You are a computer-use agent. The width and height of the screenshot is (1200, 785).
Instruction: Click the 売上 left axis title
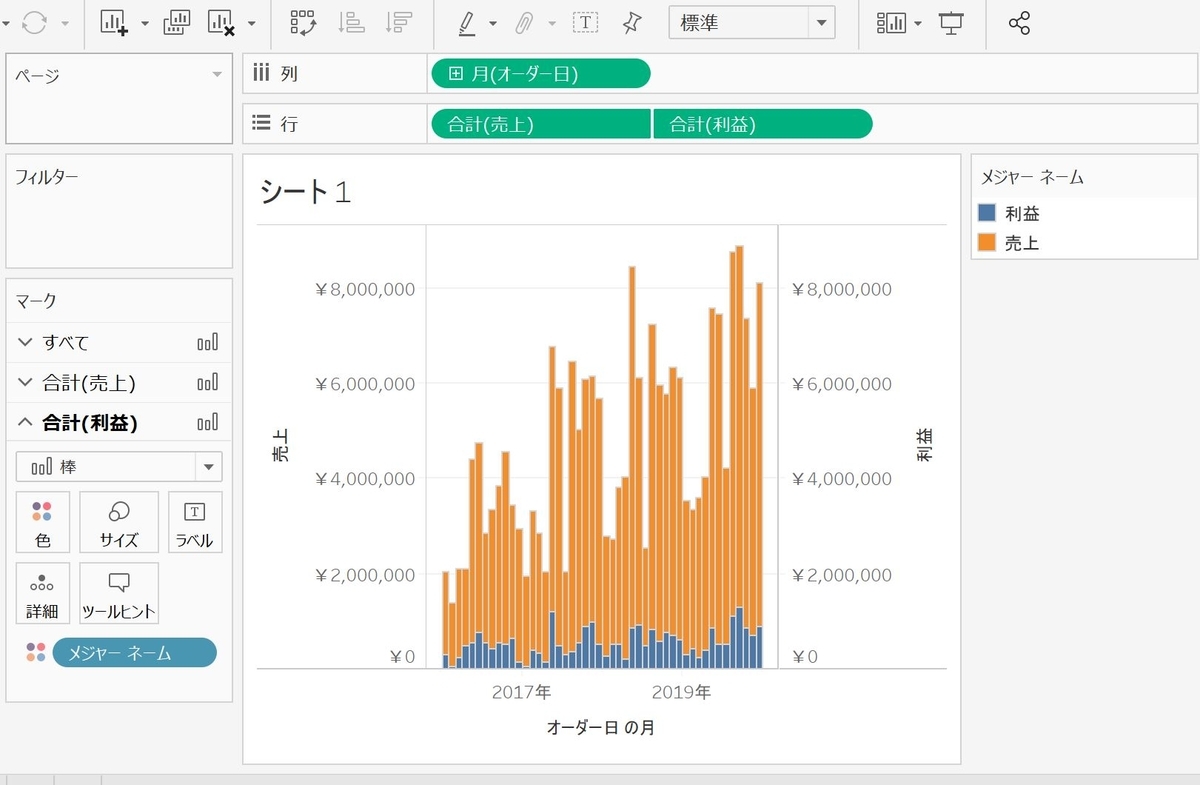pos(281,444)
